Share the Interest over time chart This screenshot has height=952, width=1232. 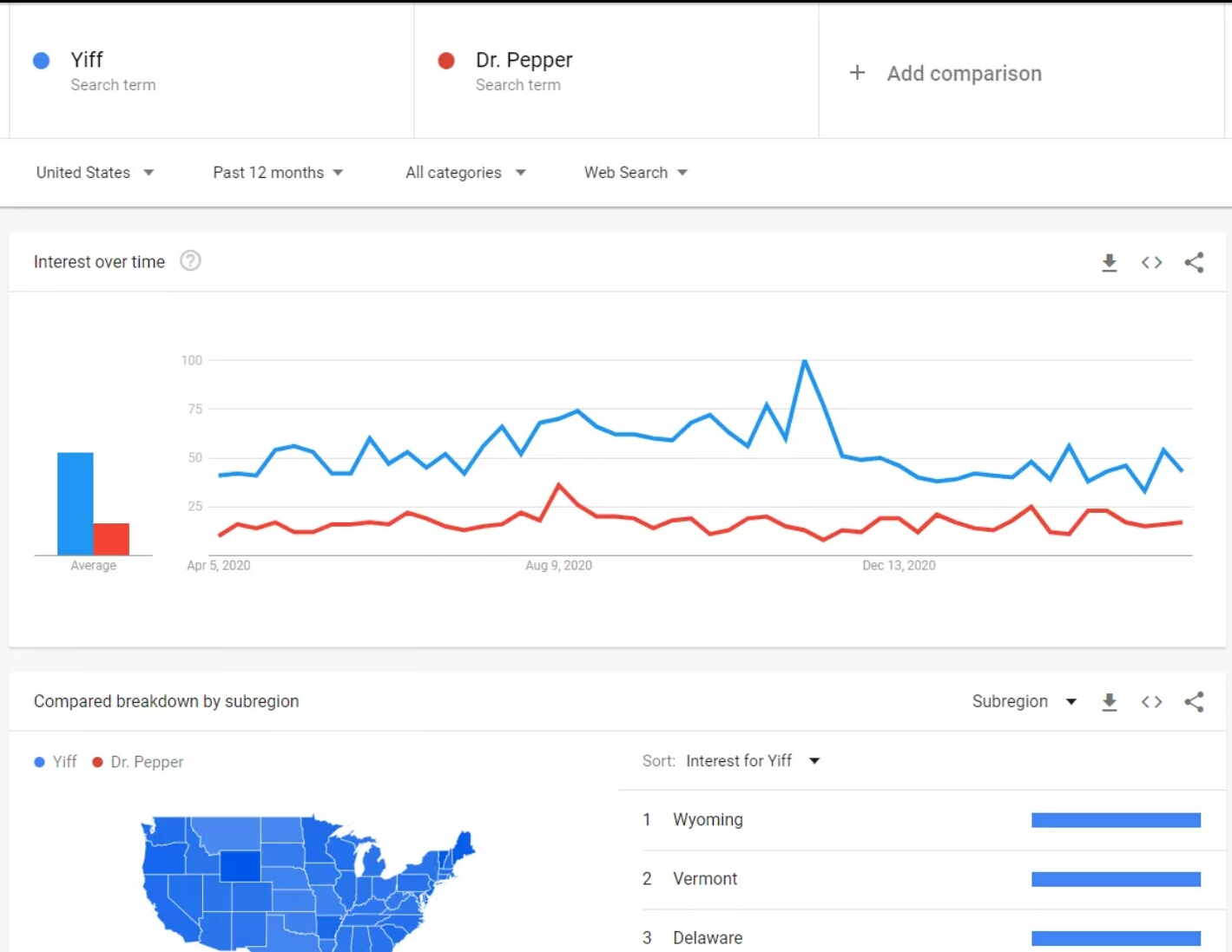click(x=1195, y=262)
